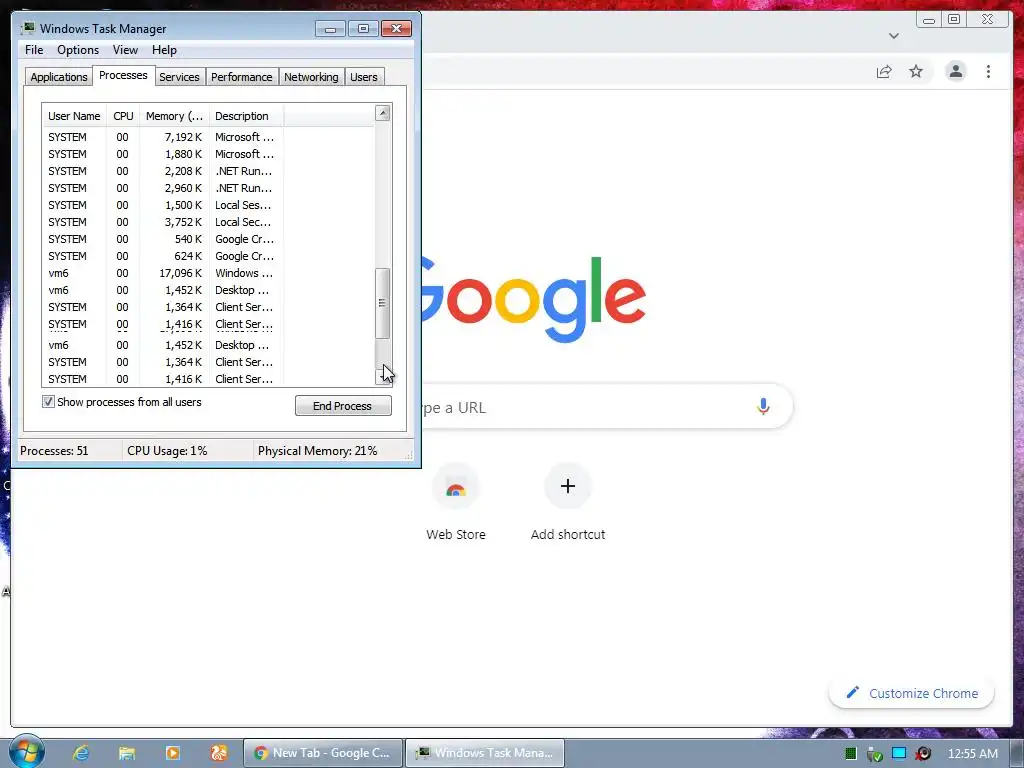Click the Customize Chrome button

pos(912,693)
